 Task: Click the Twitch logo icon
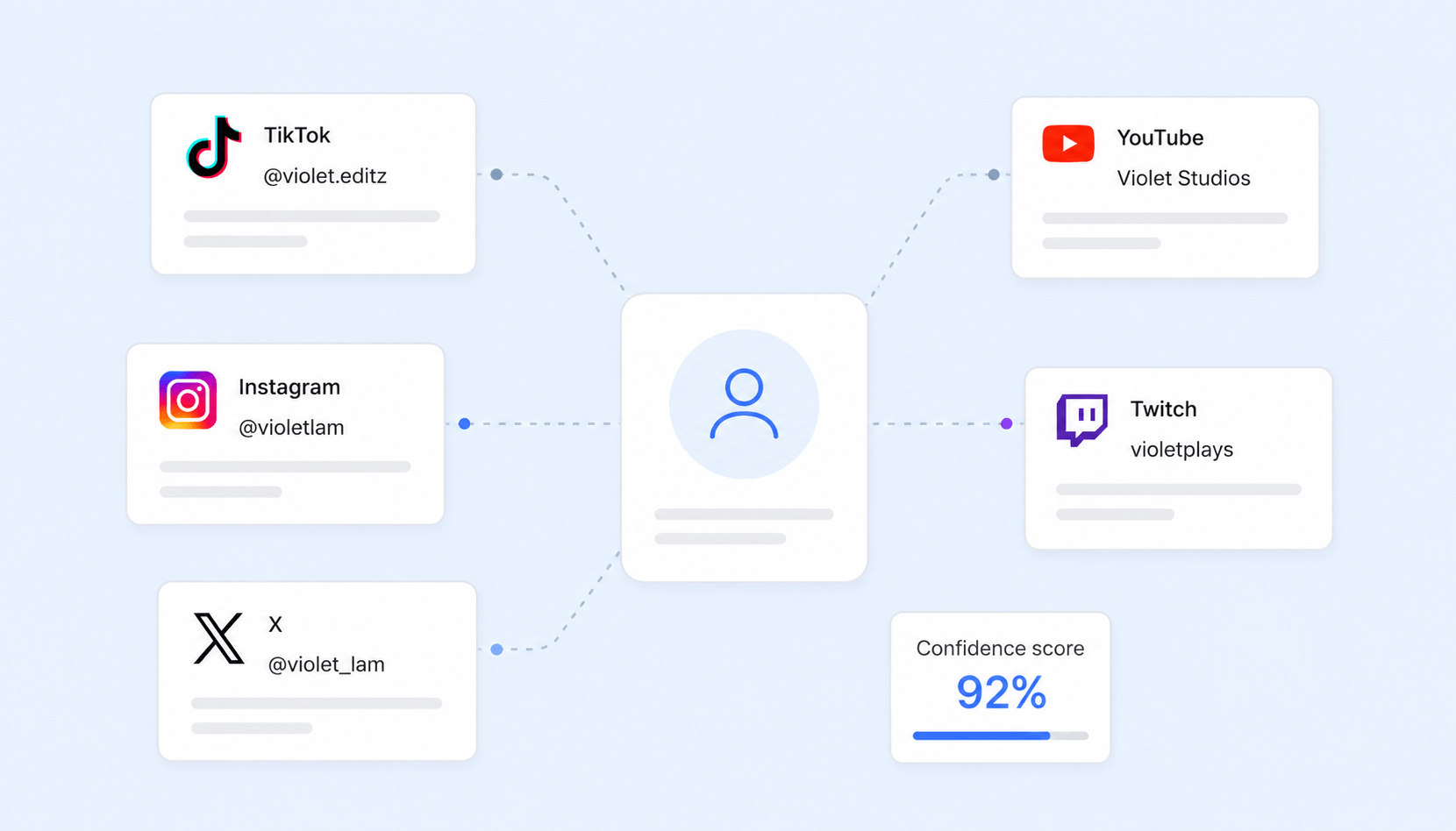(1081, 420)
